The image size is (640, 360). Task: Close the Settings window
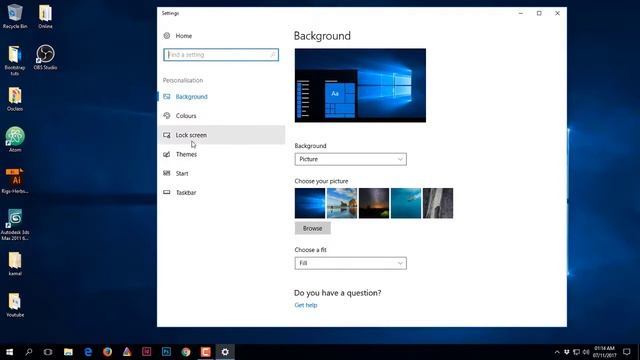click(x=558, y=13)
